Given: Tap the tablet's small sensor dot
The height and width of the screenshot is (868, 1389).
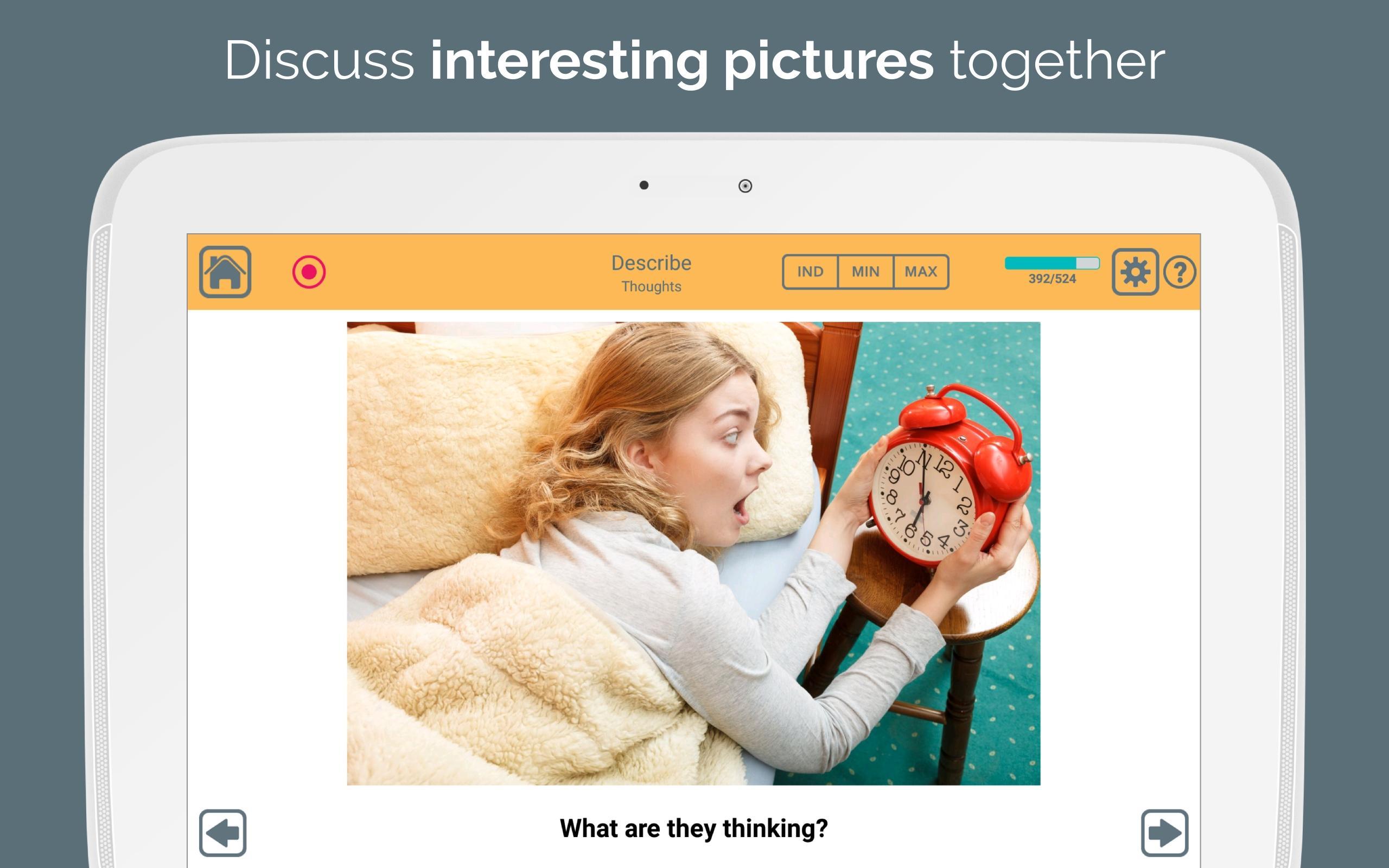Looking at the screenshot, I should [x=644, y=185].
